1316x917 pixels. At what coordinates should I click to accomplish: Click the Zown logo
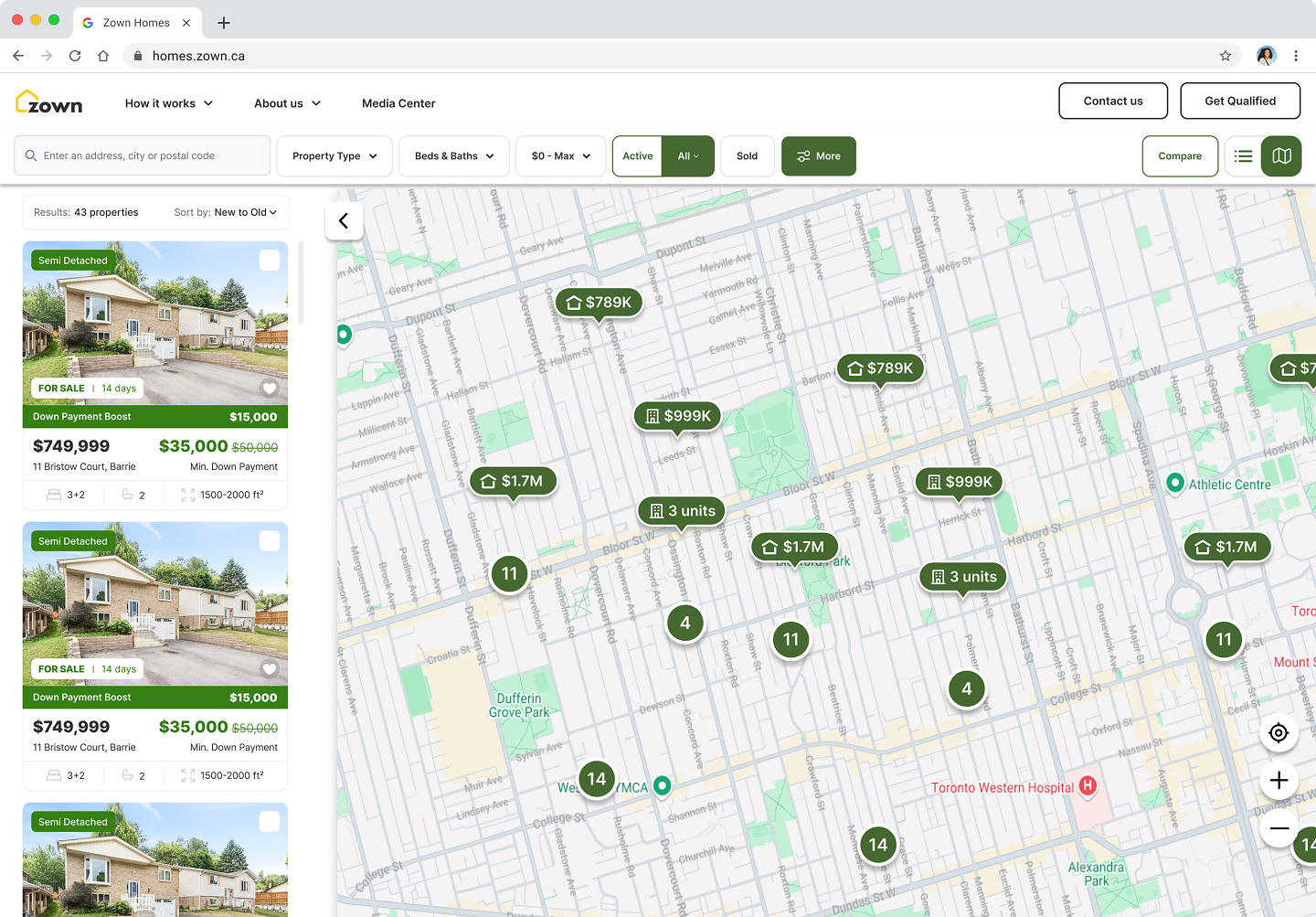point(49,102)
